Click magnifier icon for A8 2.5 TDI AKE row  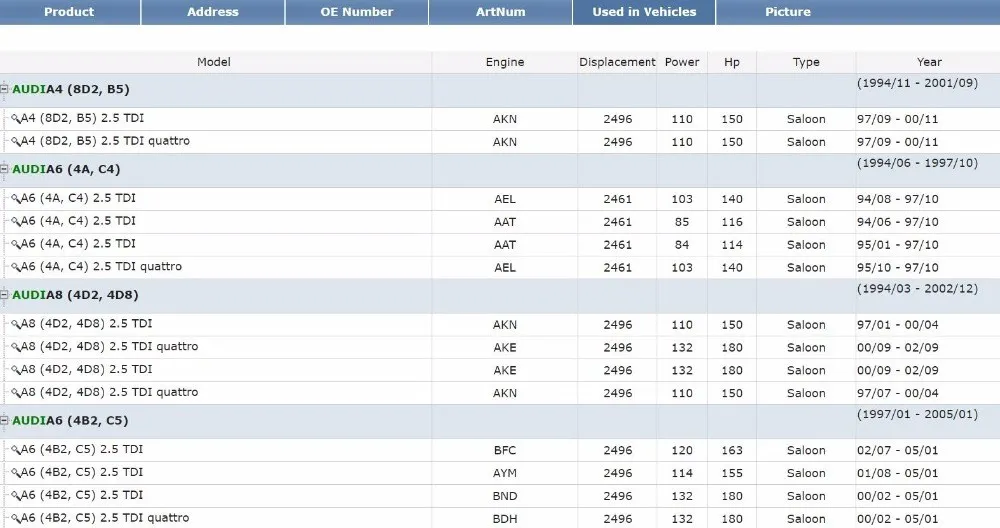[x=16, y=370]
